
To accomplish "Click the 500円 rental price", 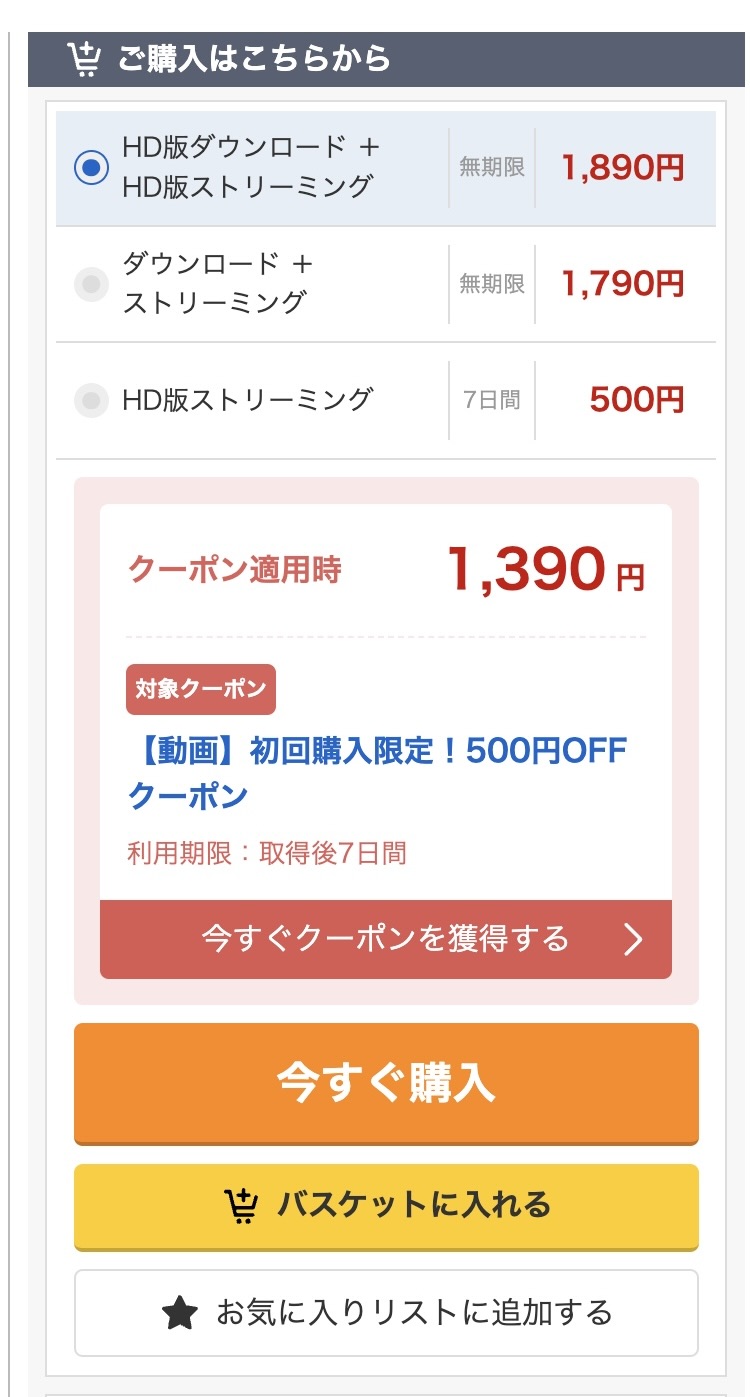I will tap(637, 400).
